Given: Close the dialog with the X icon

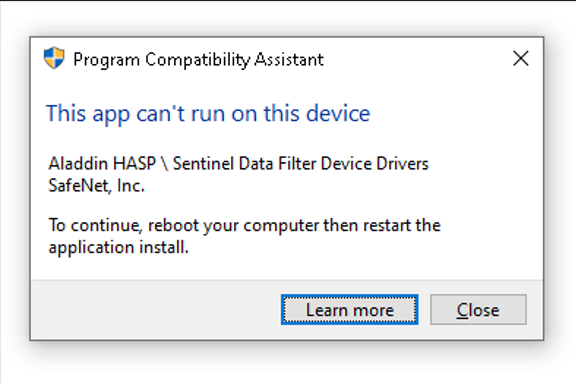Looking at the screenshot, I should click(521, 59).
